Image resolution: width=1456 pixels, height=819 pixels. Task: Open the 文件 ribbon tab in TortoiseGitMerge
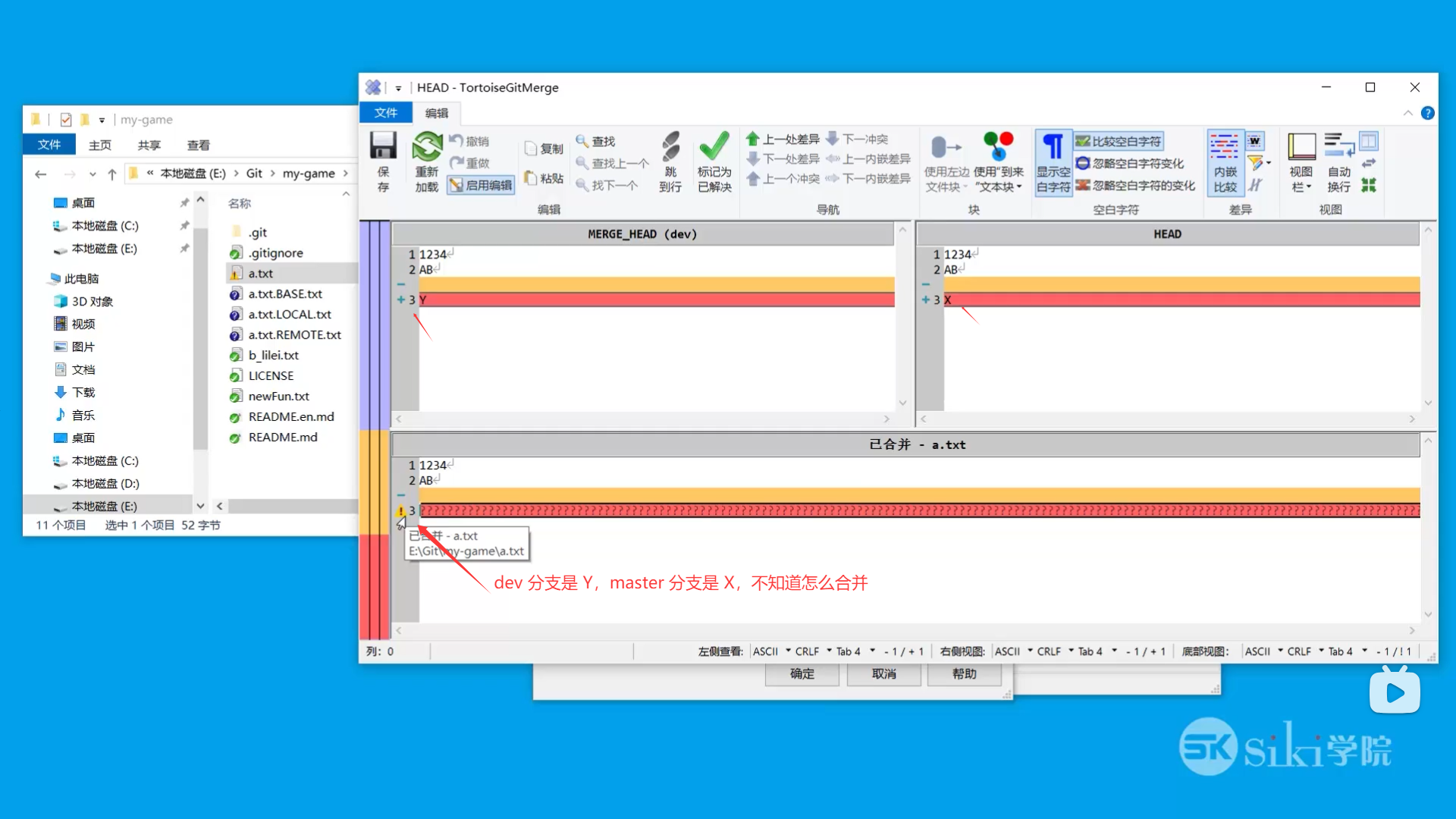(385, 113)
